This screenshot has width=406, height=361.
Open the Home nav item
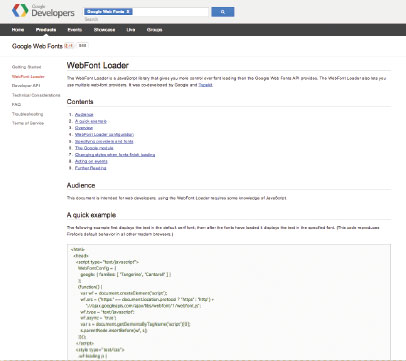tap(18, 30)
